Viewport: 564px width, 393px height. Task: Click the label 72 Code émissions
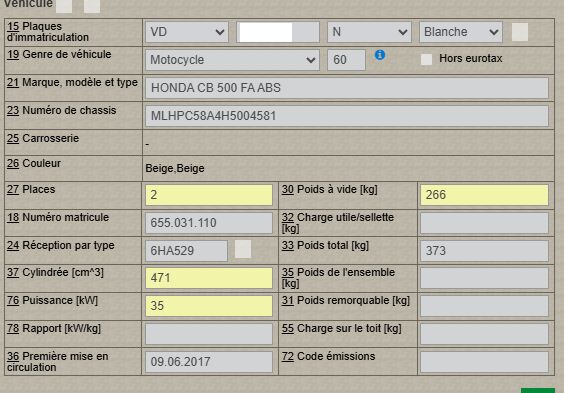[x=328, y=356]
